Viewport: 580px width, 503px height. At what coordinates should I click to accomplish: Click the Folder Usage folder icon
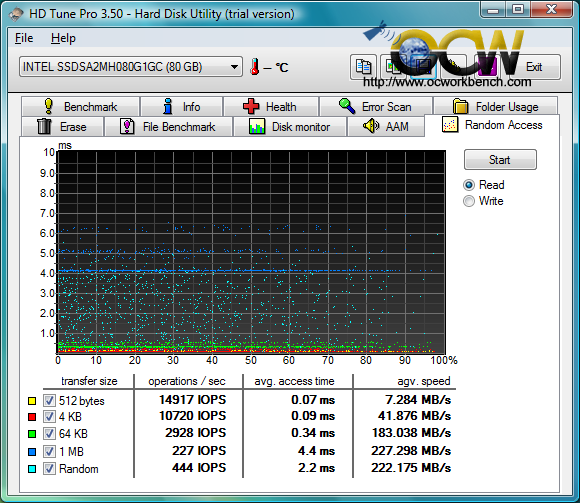(461, 107)
